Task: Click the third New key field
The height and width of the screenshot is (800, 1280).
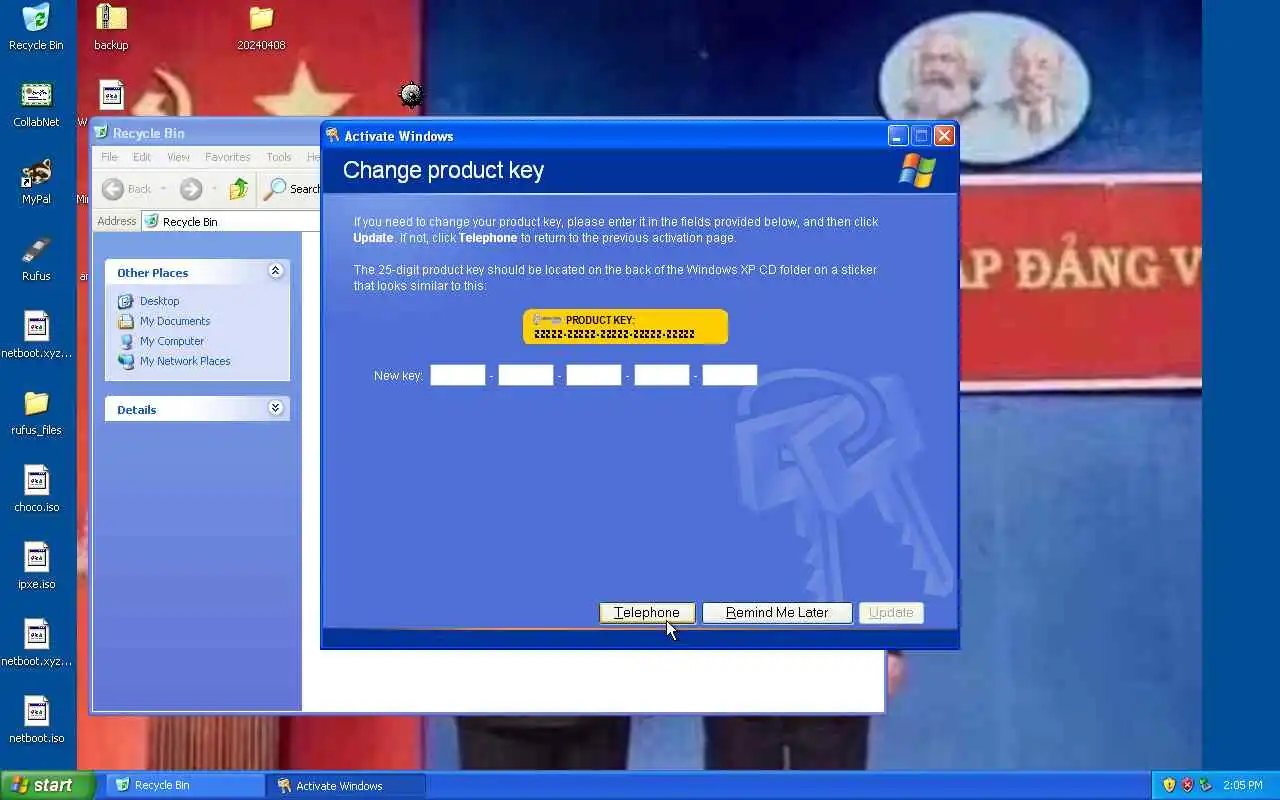Action: [x=594, y=375]
